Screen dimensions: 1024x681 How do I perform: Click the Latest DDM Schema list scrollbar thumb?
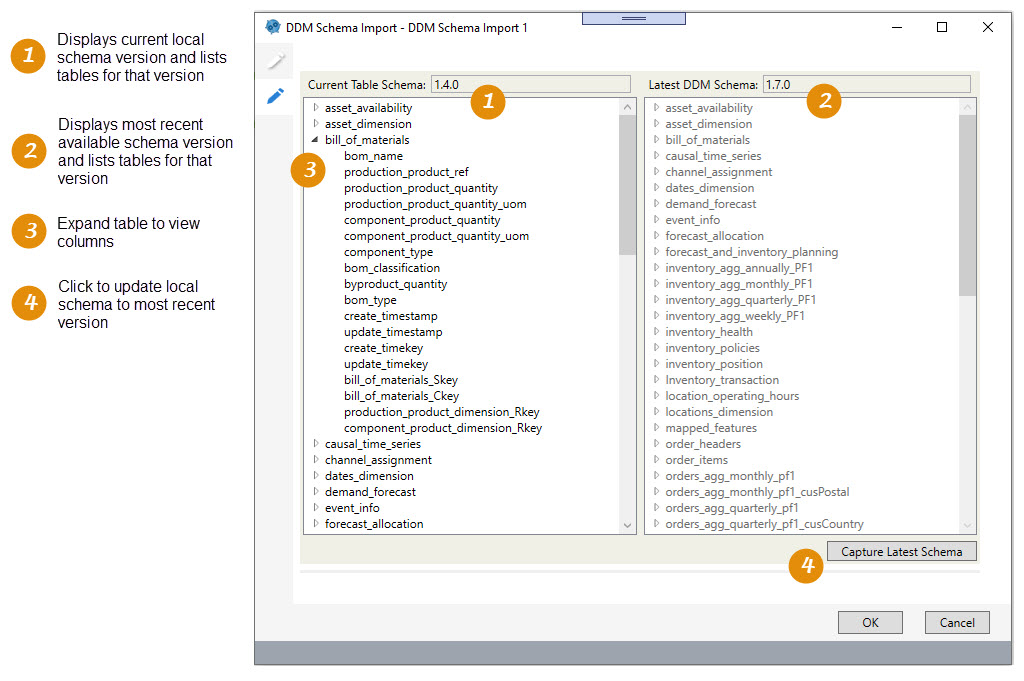click(968, 205)
